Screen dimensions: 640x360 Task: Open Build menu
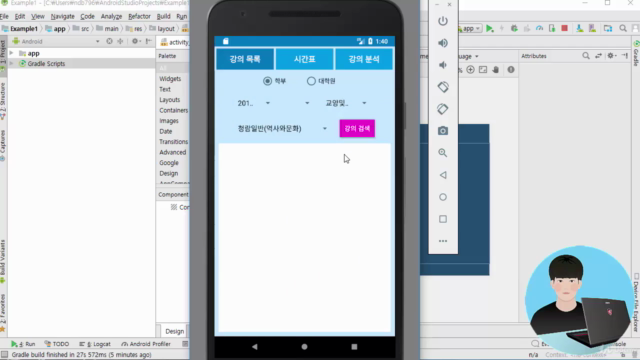point(163,16)
